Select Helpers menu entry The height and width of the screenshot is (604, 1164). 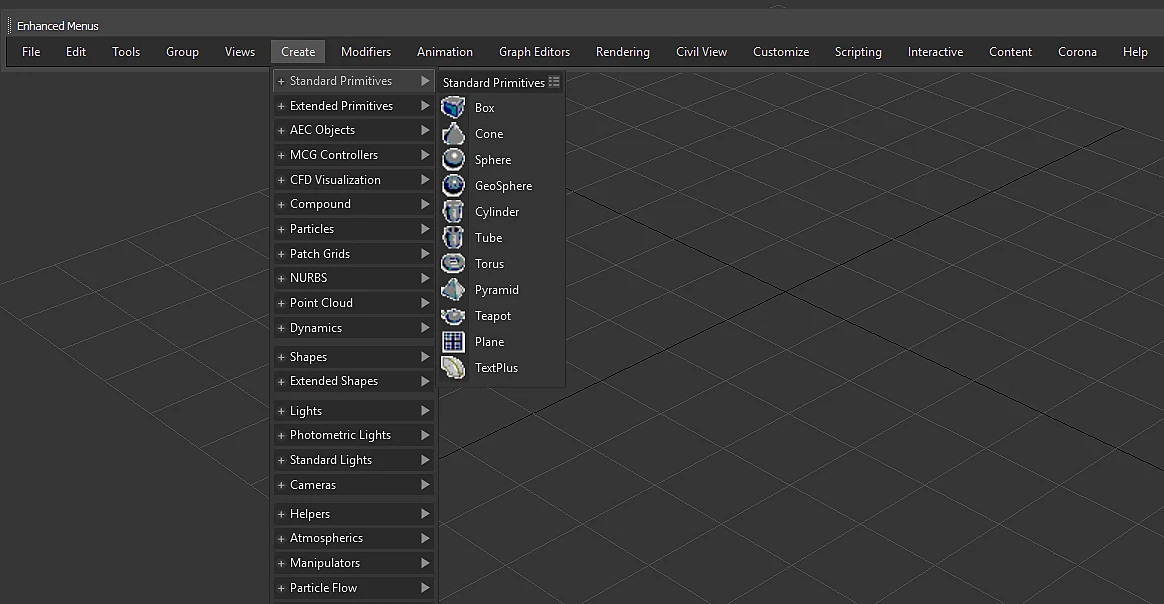coord(353,514)
